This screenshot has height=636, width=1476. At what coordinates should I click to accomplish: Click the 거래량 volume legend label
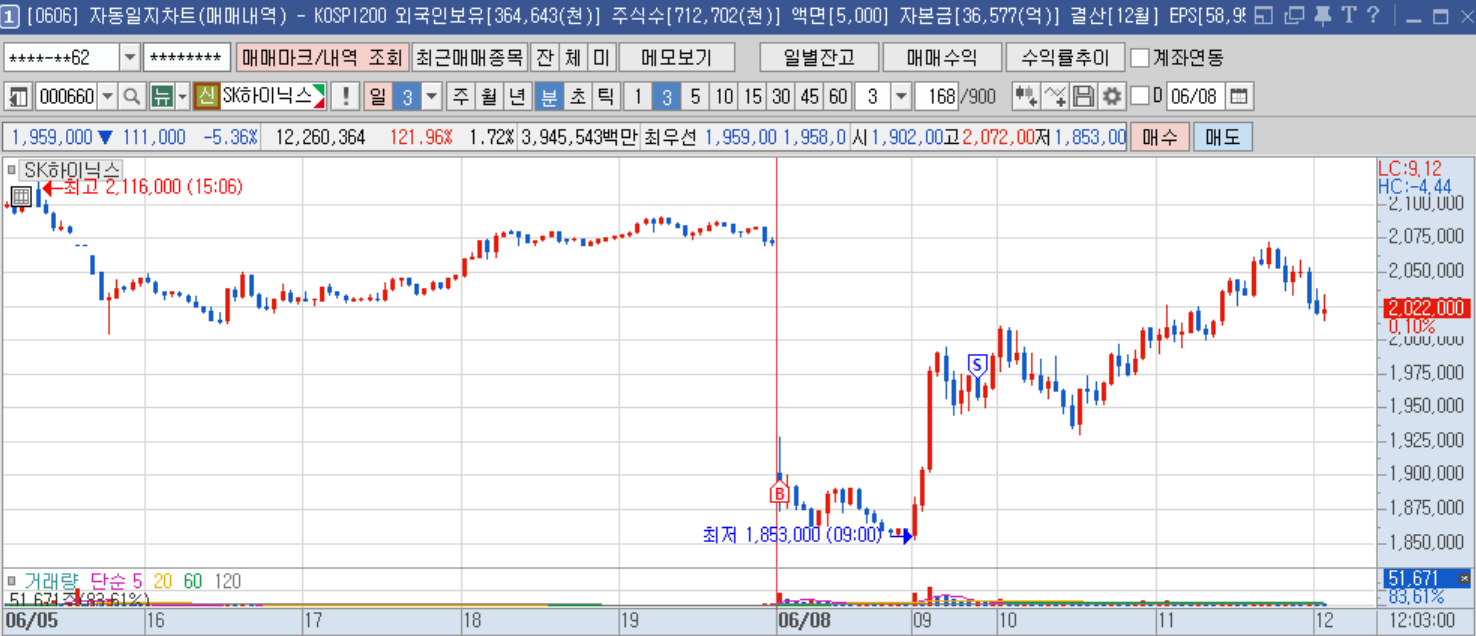coord(53,580)
